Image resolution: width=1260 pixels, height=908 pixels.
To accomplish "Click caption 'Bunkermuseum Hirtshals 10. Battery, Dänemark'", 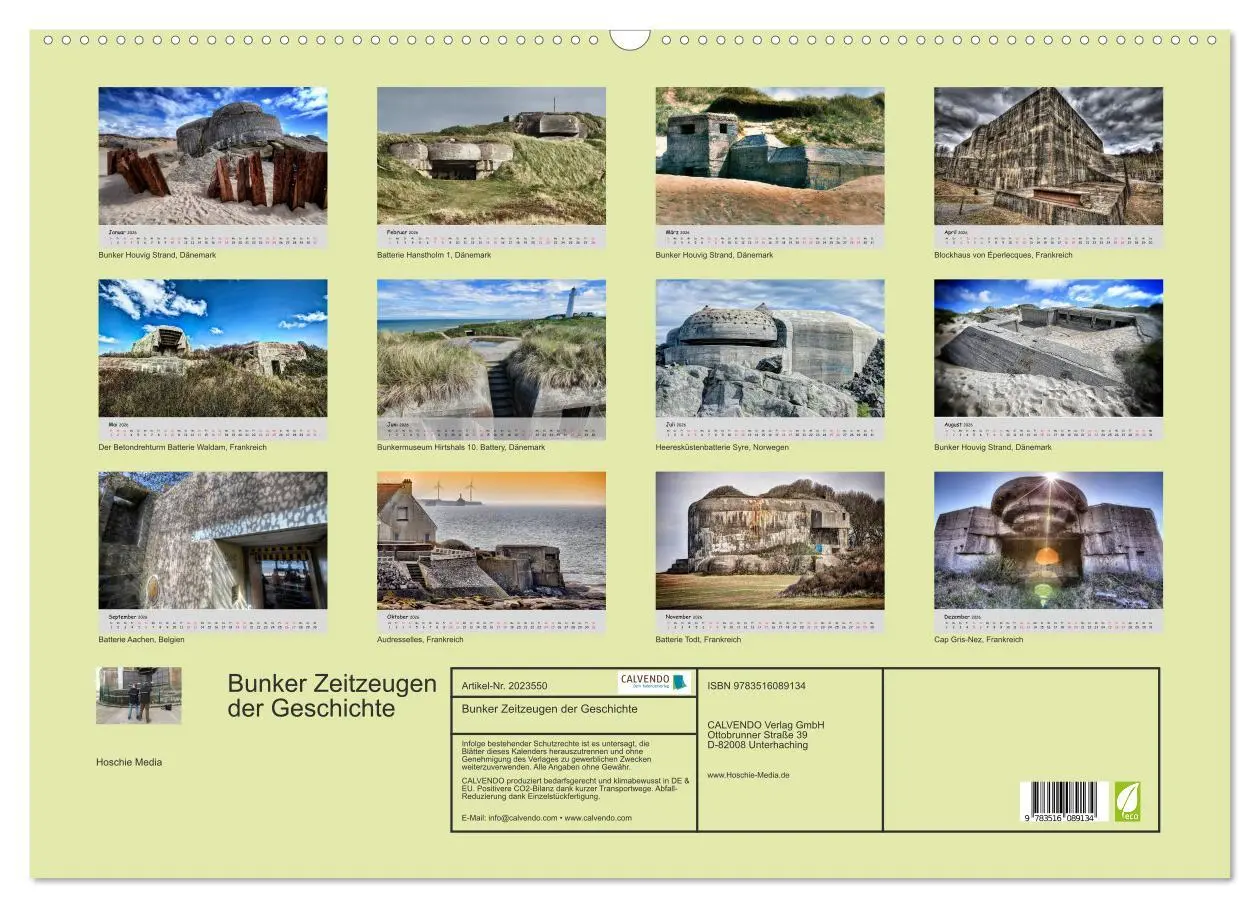I will pyautogui.click(x=461, y=447).
